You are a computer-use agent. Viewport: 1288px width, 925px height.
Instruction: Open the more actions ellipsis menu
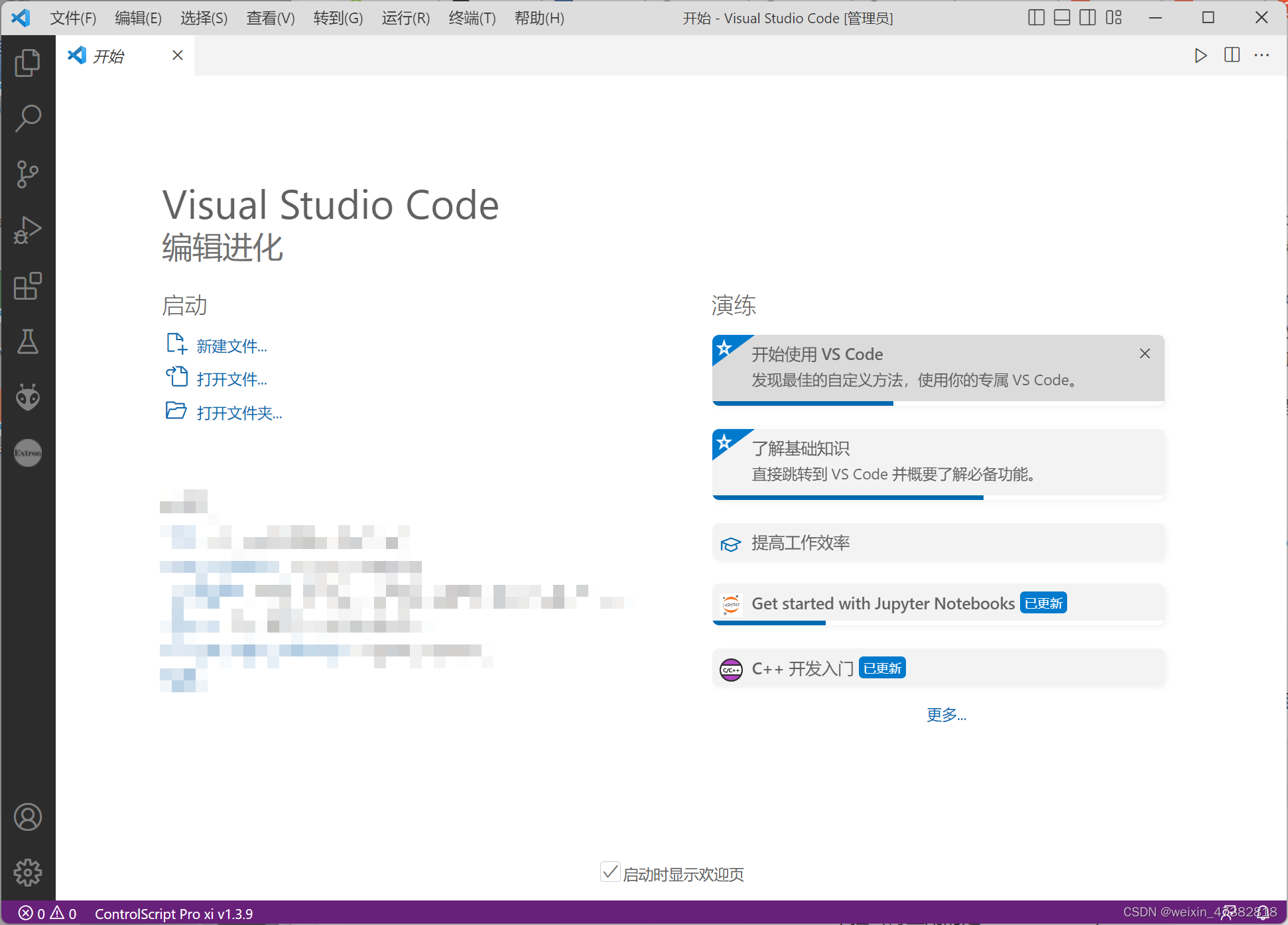click(1261, 56)
